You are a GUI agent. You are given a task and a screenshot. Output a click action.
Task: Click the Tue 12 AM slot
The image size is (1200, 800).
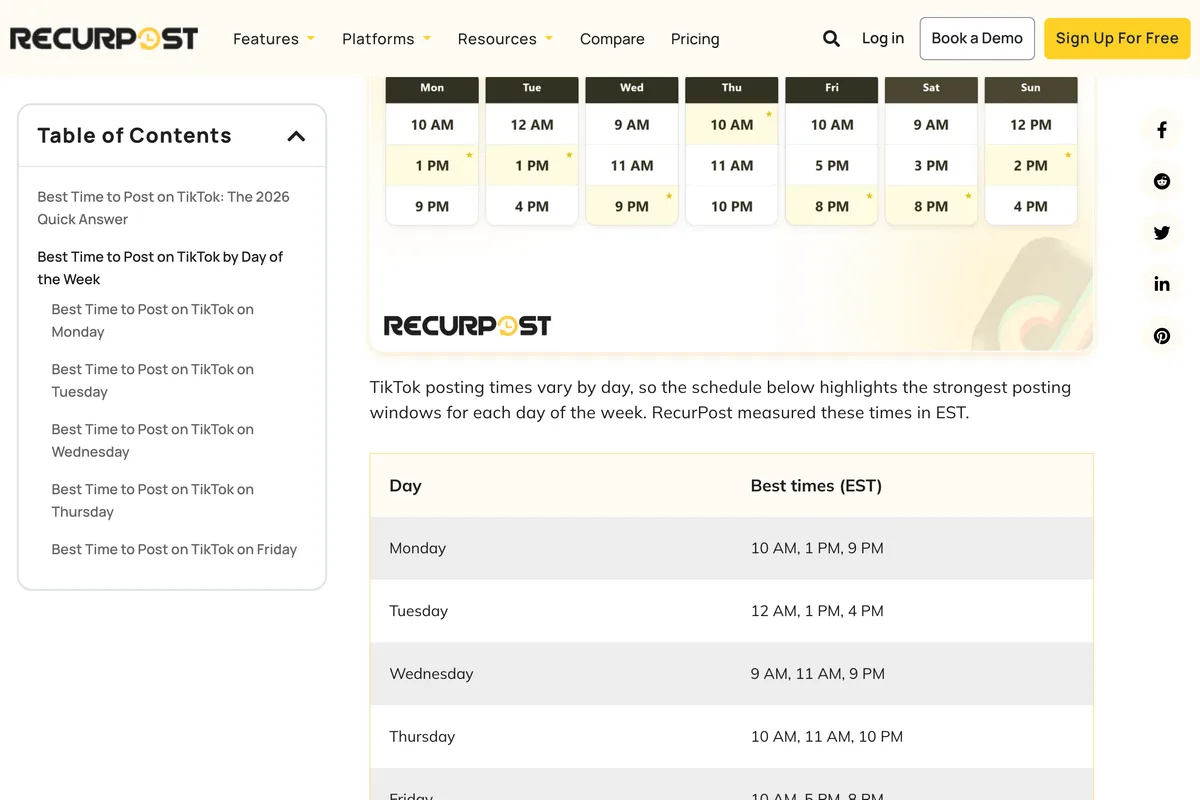[532, 125]
